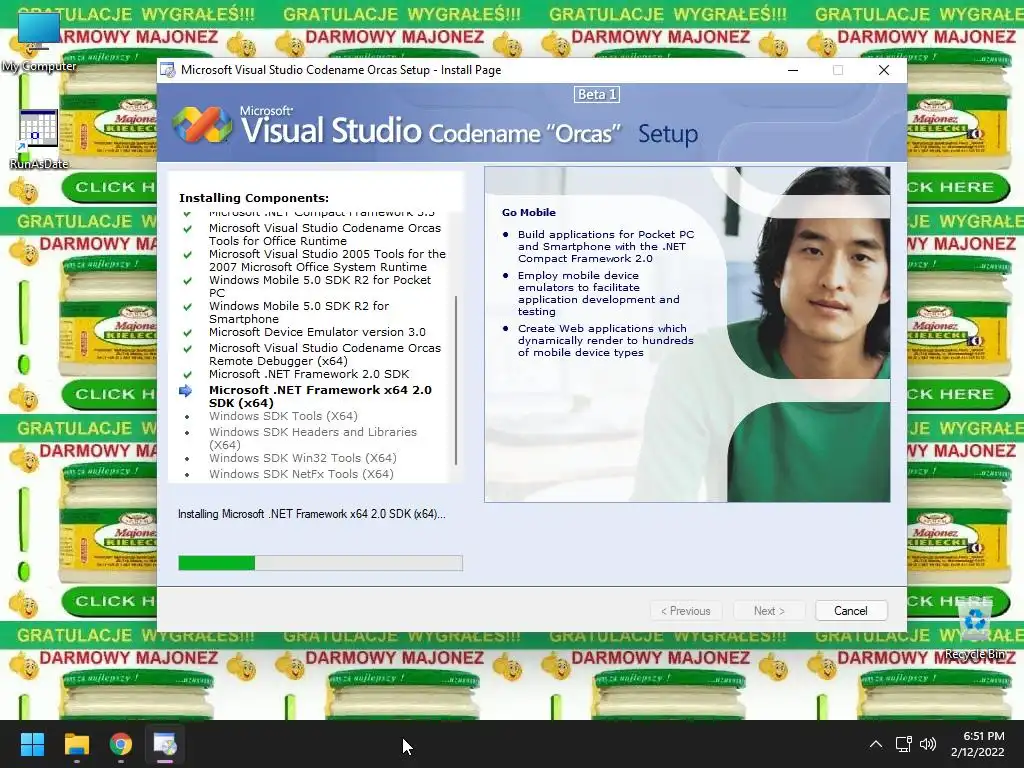Image resolution: width=1024 pixels, height=768 pixels.
Task: Select Windows SDK NetFx Tools (X64) entry
Action: (301, 474)
